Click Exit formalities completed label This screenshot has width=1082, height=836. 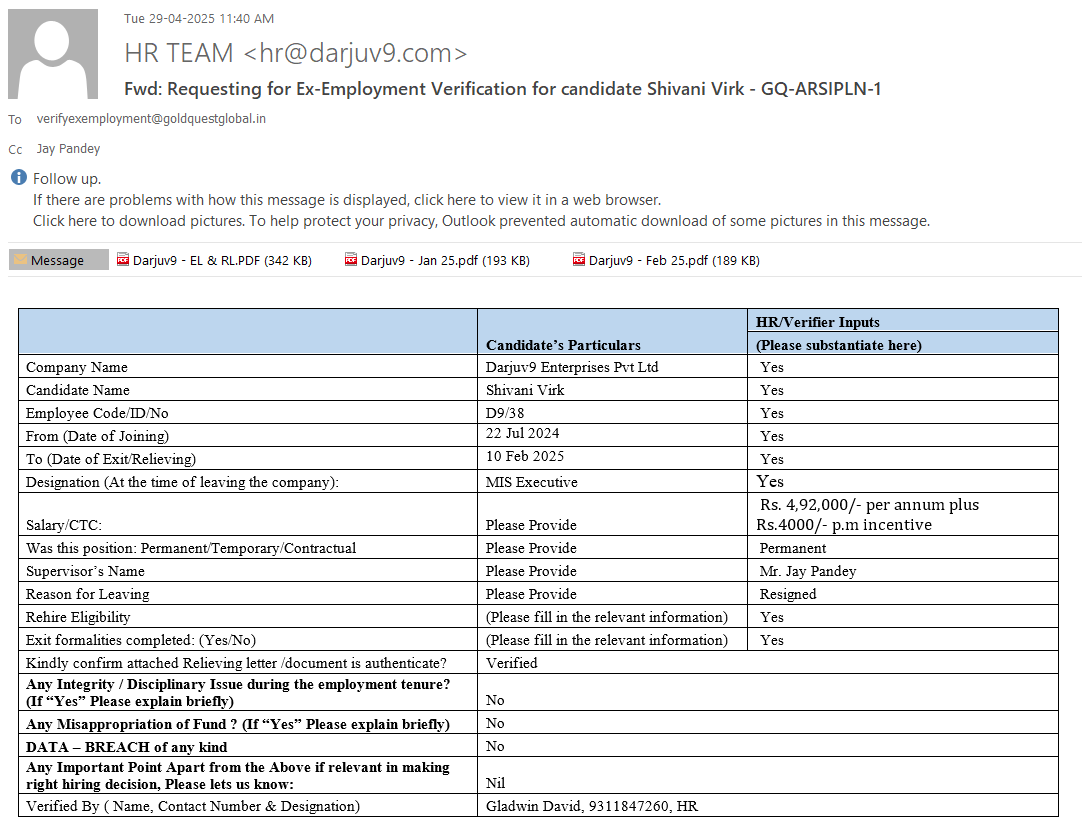click(x=141, y=639)
